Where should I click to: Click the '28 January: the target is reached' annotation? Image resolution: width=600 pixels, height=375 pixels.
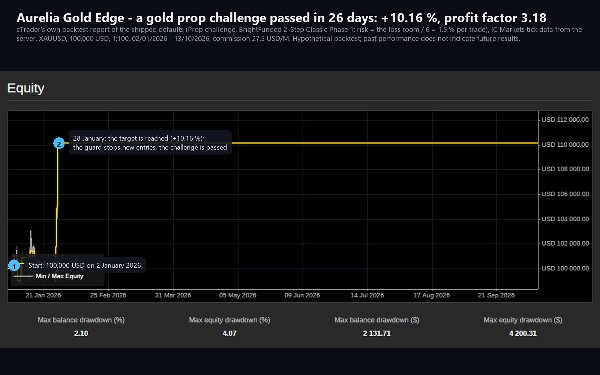click(x=150, y=143)
